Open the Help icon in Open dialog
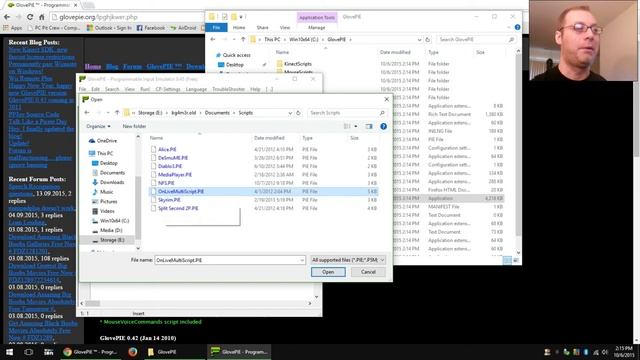The height and width of the screenshot is (360, 640). click(383, 127)
